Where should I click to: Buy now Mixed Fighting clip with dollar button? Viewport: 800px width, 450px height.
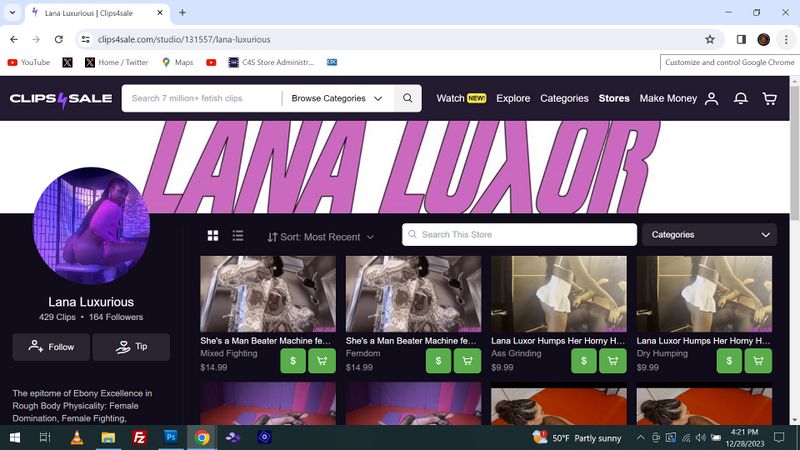pos(293,361)
